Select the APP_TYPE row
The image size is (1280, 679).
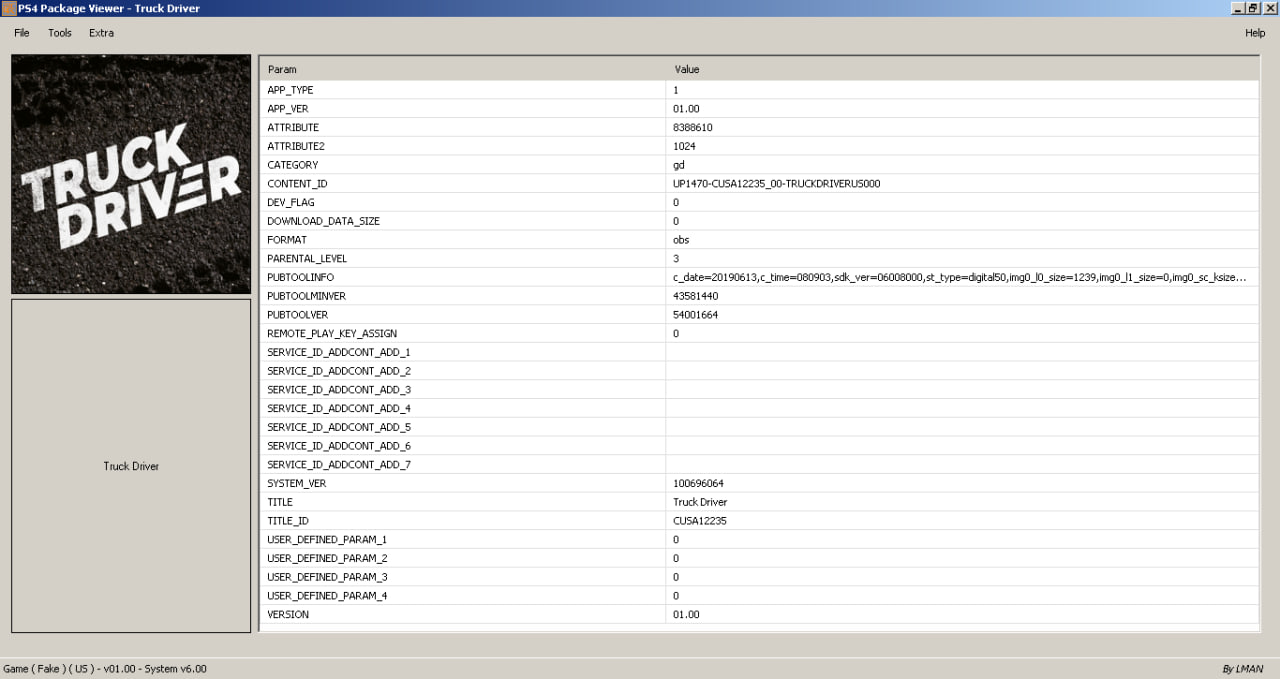click(760, 90)
